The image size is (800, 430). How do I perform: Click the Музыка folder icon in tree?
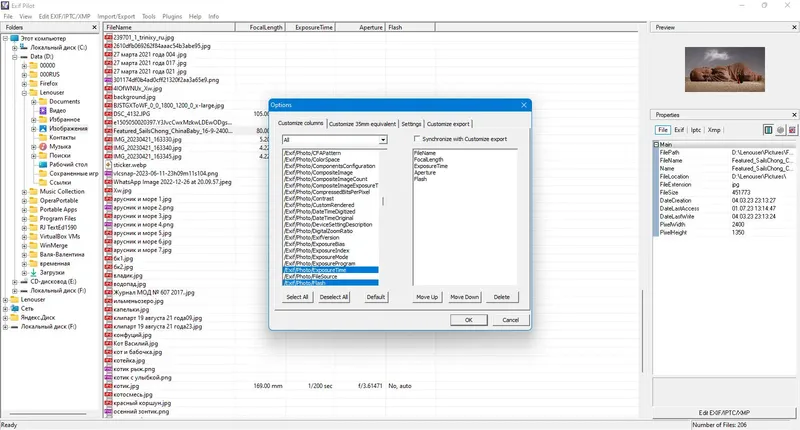point(43,146)
